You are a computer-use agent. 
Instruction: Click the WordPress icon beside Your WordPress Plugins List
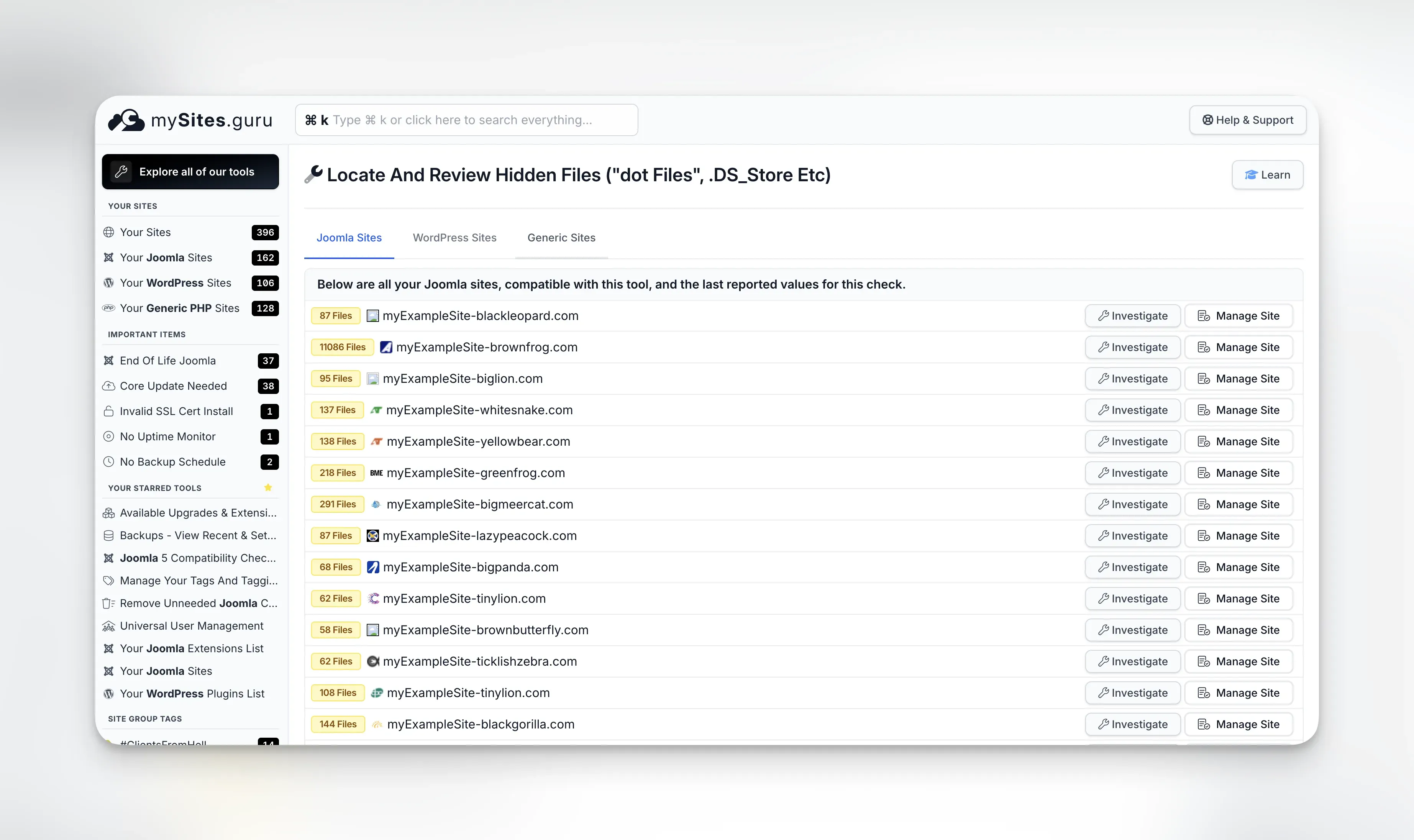click(x=109, y=693)
